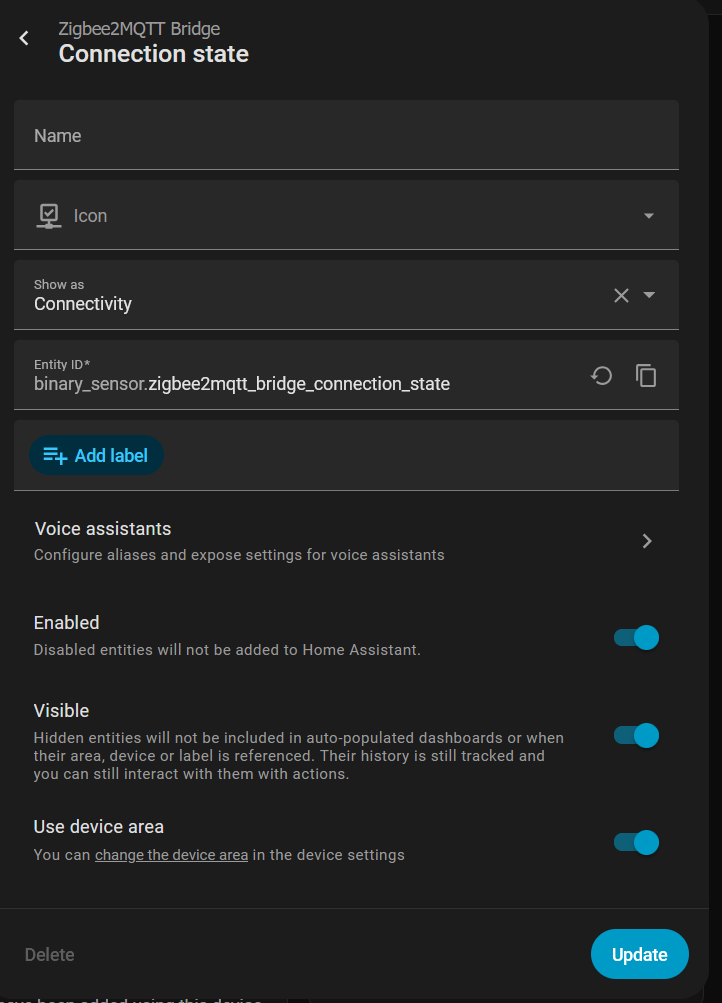Screen dimensions: 722x1003
Task: Click the Add label chip
Action: click(96, 455)
